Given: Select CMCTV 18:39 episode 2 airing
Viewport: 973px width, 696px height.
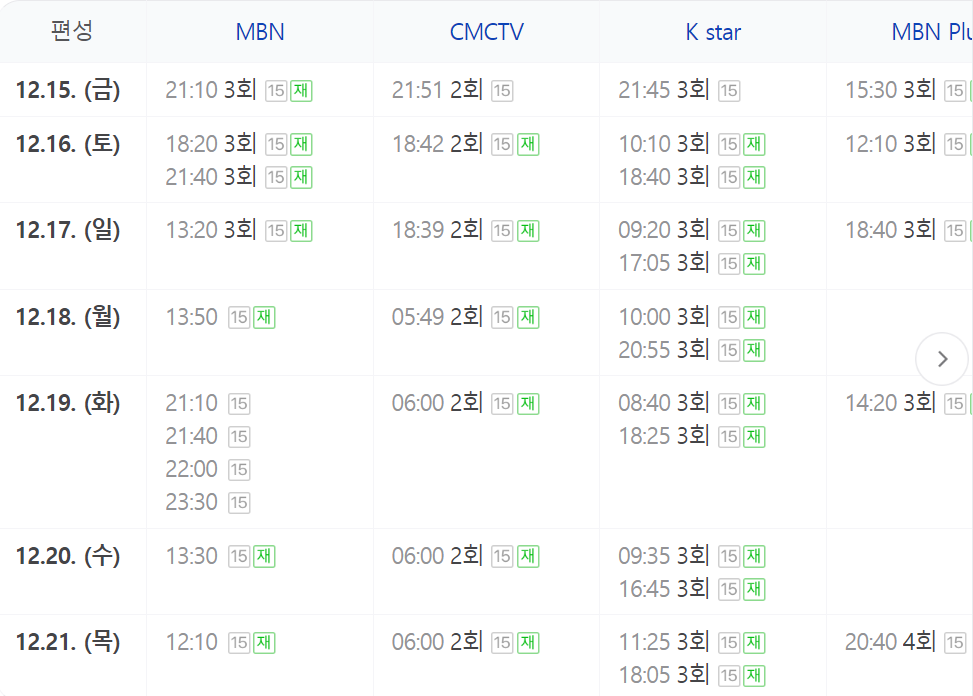Looking at the screenshot, I should click(437, 230).
